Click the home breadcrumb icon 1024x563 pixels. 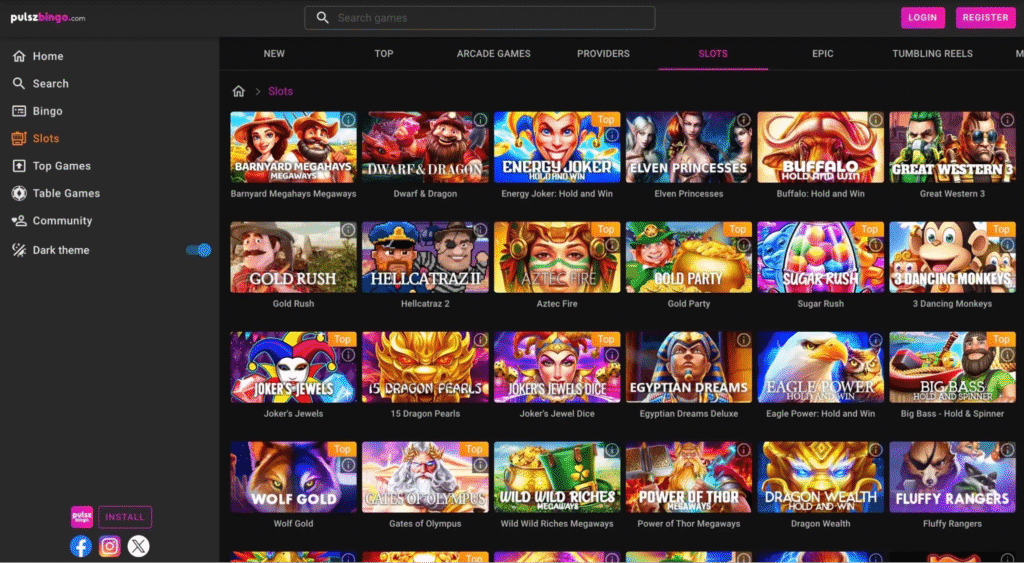tap(239, 91)
